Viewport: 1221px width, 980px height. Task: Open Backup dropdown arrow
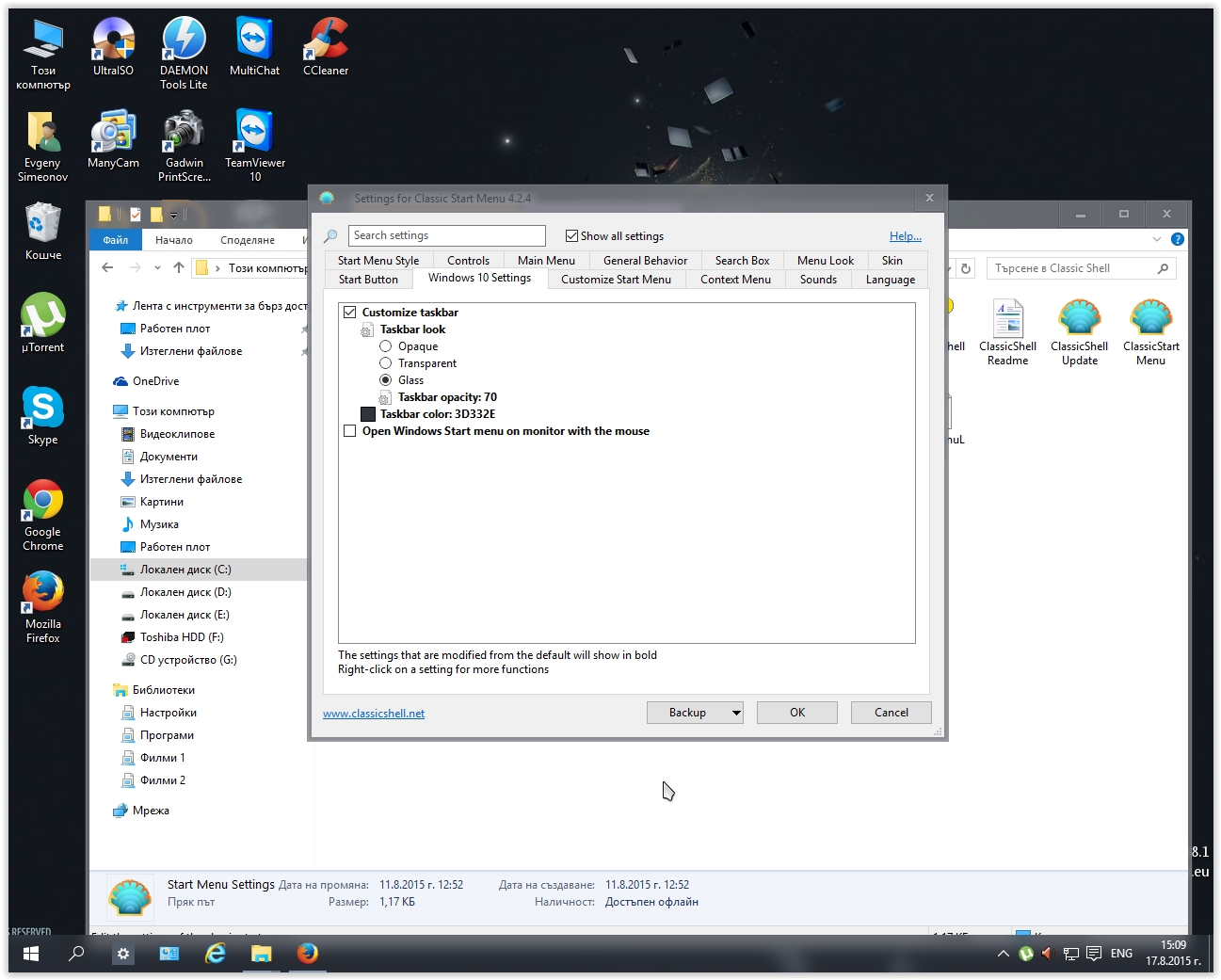736,713
